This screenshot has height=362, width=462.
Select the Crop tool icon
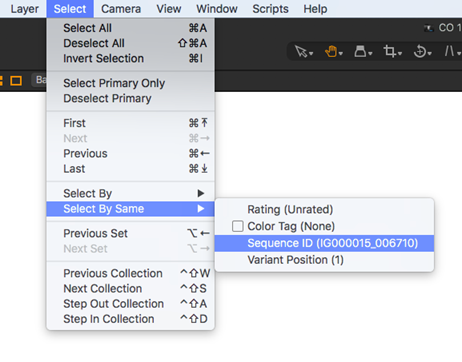click(389, 52)
